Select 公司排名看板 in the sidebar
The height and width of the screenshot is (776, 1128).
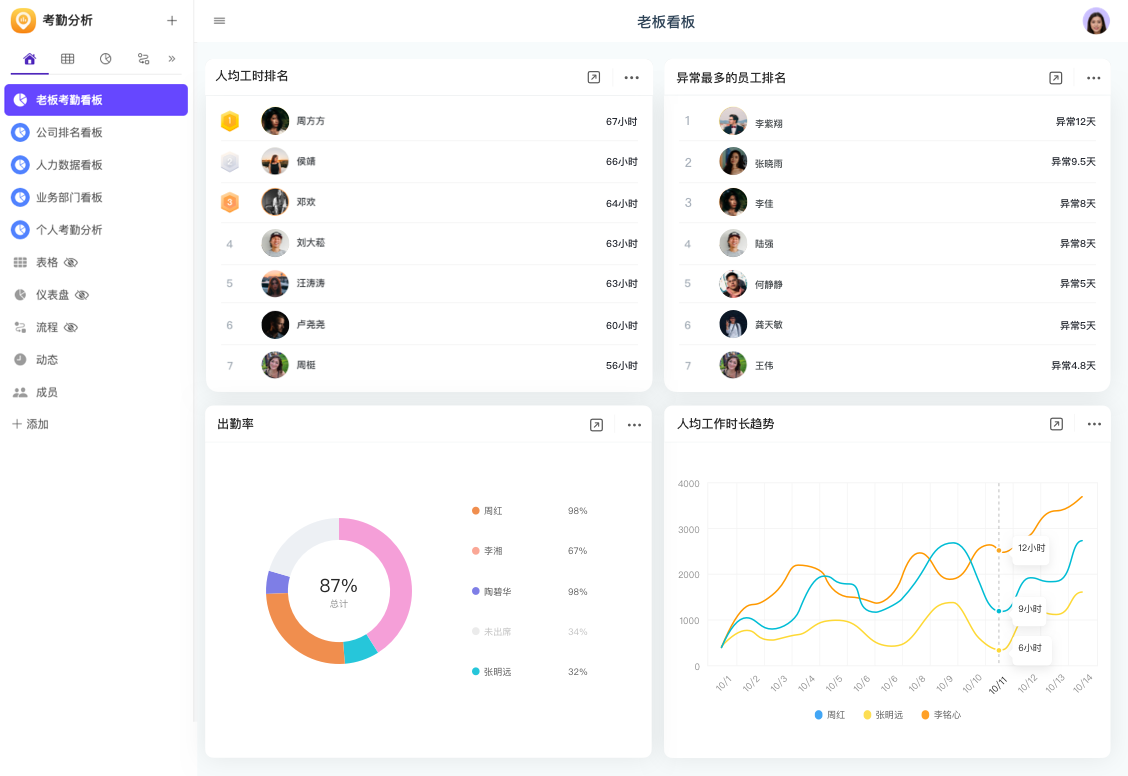[x=69, y=133]
